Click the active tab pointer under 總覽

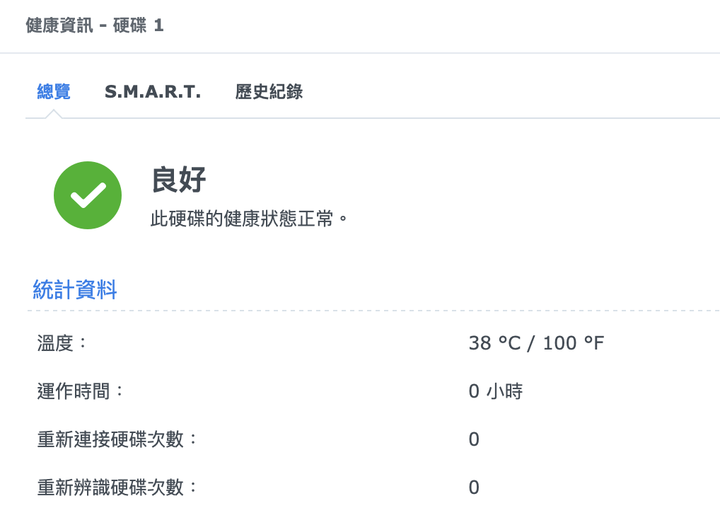point(54,114)
